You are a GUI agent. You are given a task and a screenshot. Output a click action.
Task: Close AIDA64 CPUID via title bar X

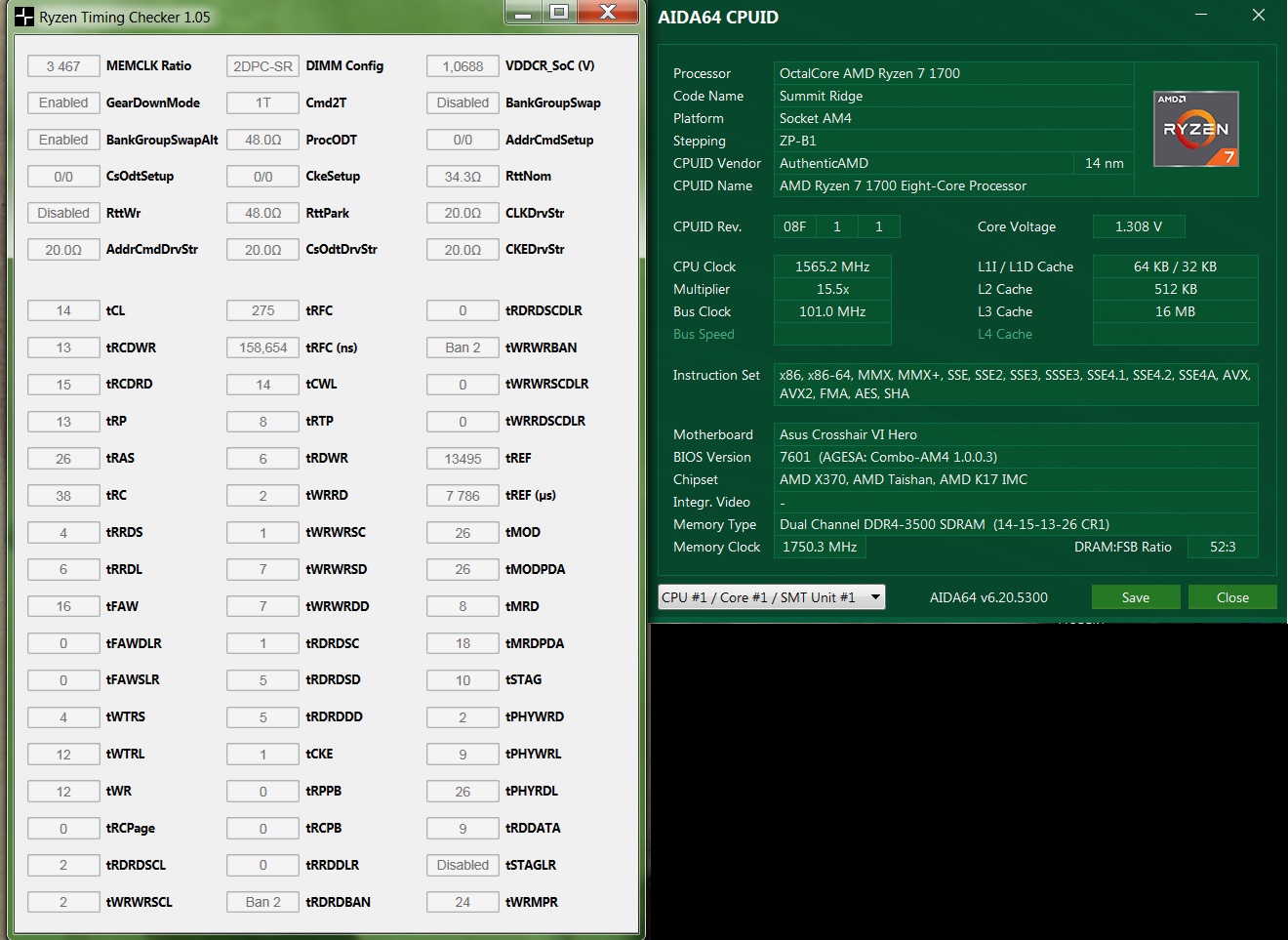1259,15
